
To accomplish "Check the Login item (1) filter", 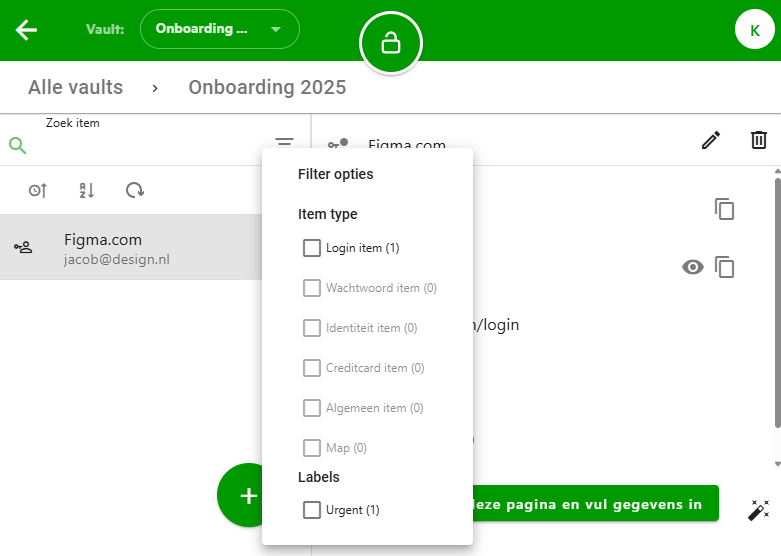I will click(x=312, y=248).
